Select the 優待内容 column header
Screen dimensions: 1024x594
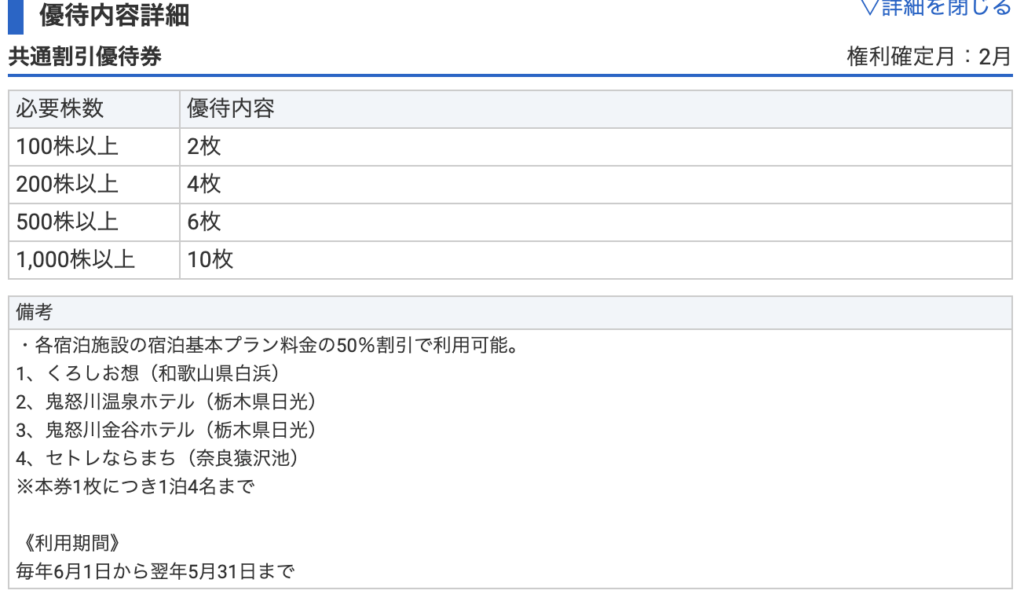pyautogui.click(x=230, y=109)
